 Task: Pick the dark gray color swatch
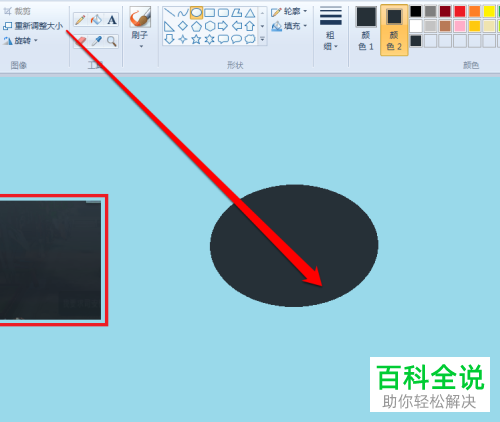430,11
